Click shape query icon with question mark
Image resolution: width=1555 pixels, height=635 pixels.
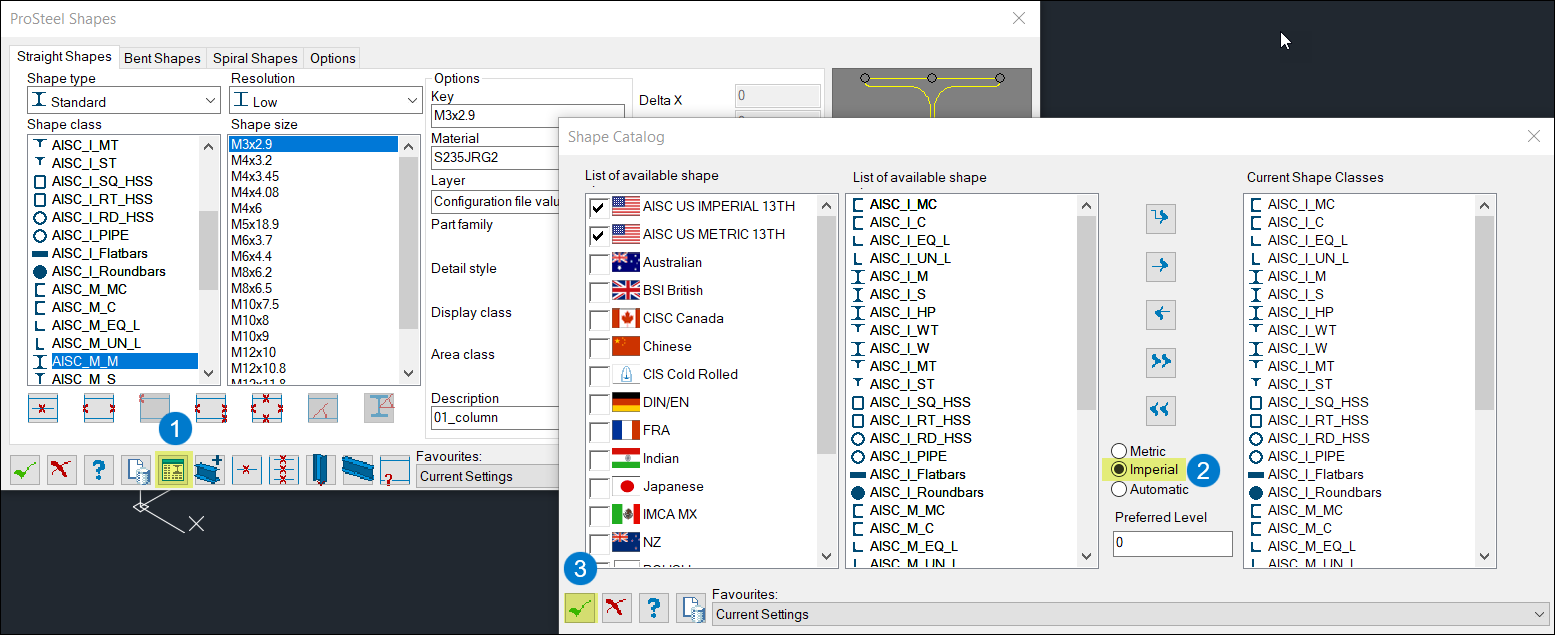(395, 469)
